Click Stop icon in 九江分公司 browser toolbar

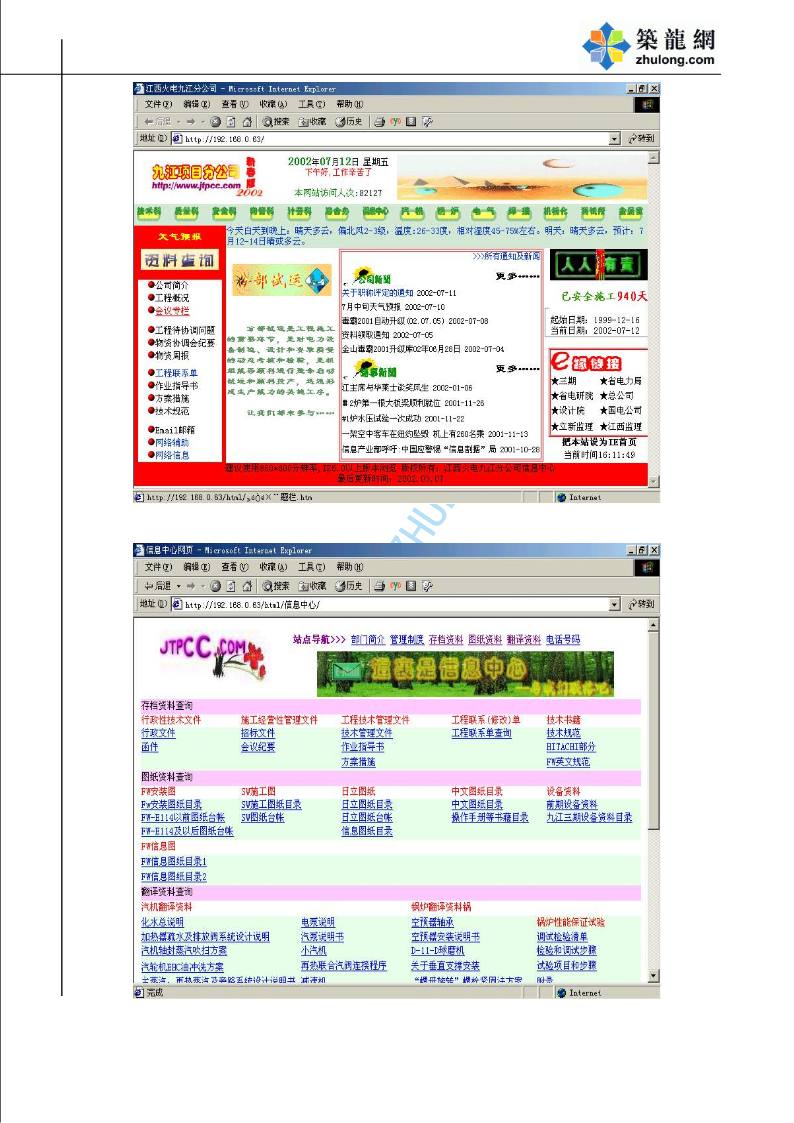pyautogui.click(x=216, y=122)
